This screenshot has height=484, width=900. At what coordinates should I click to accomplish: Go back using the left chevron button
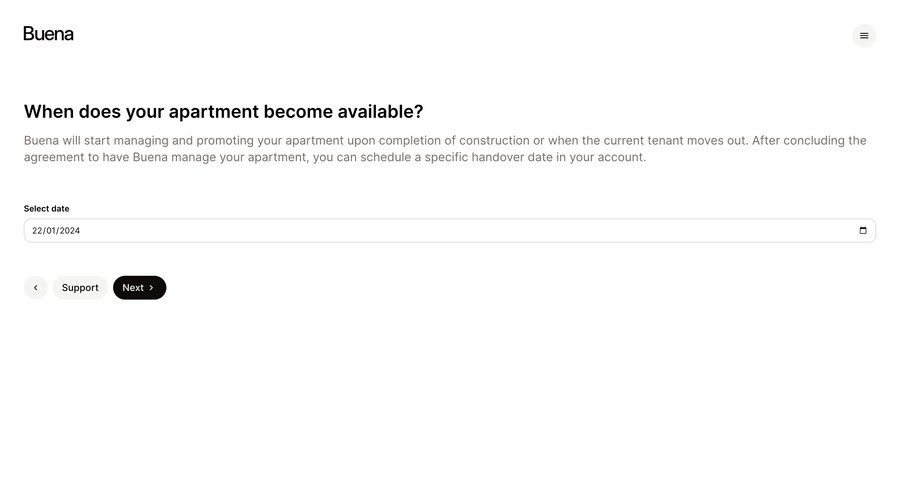pos(36,288)
